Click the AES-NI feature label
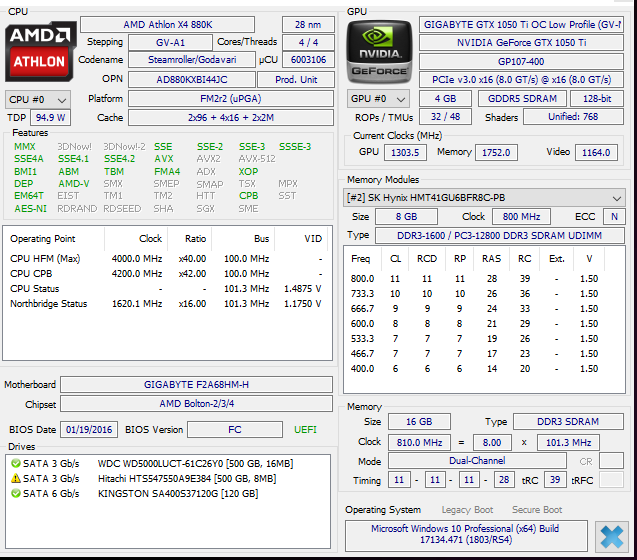Viewport: 637px width, 560px height. [x=30, y=209]
